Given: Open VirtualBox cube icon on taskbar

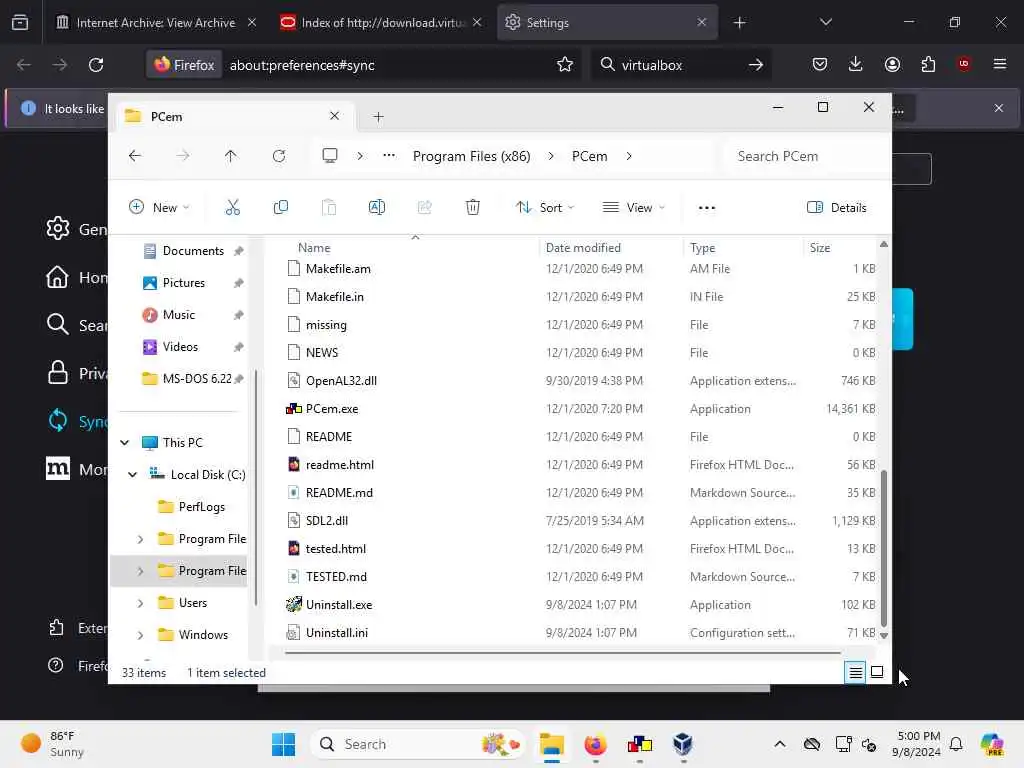Looking at the screenshot, I should click(x=682, y=744).
